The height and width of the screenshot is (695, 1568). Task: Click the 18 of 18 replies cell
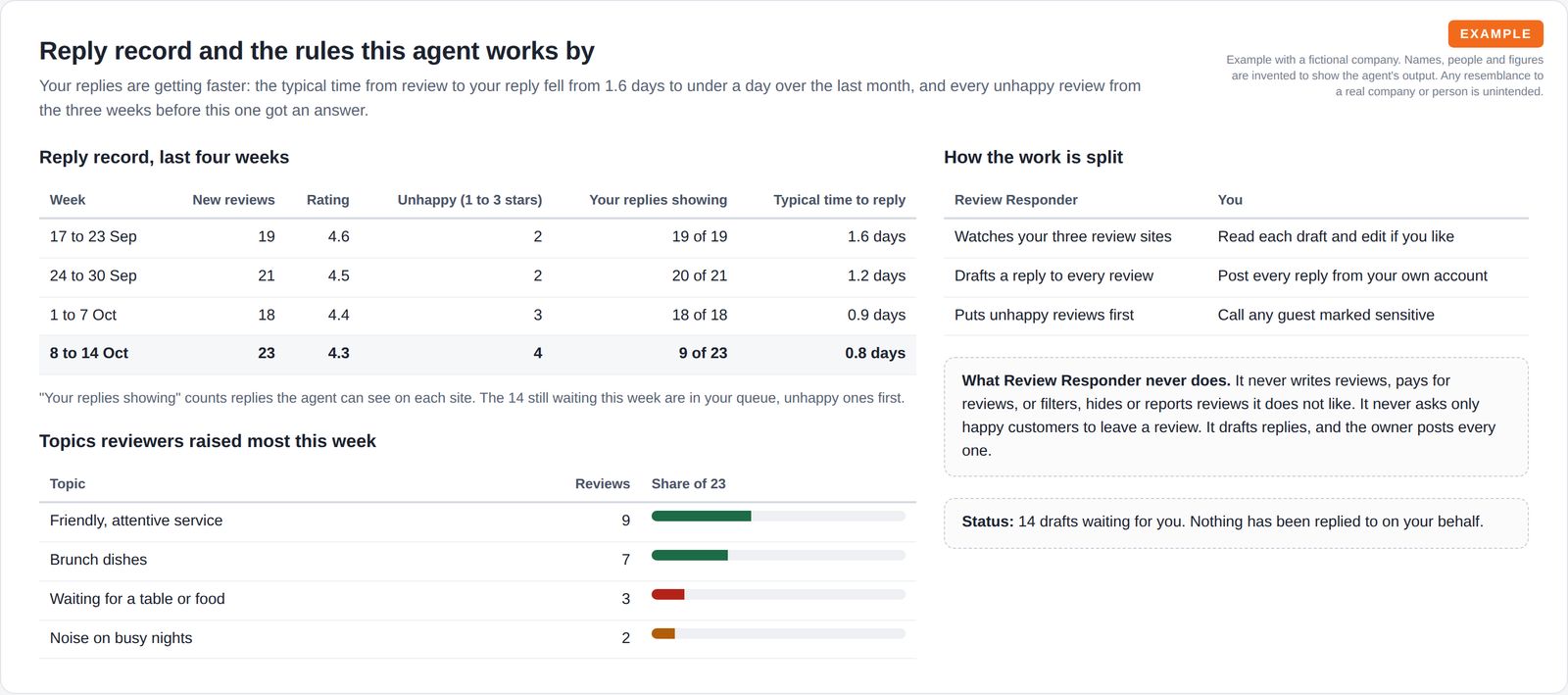click(700, 315)
